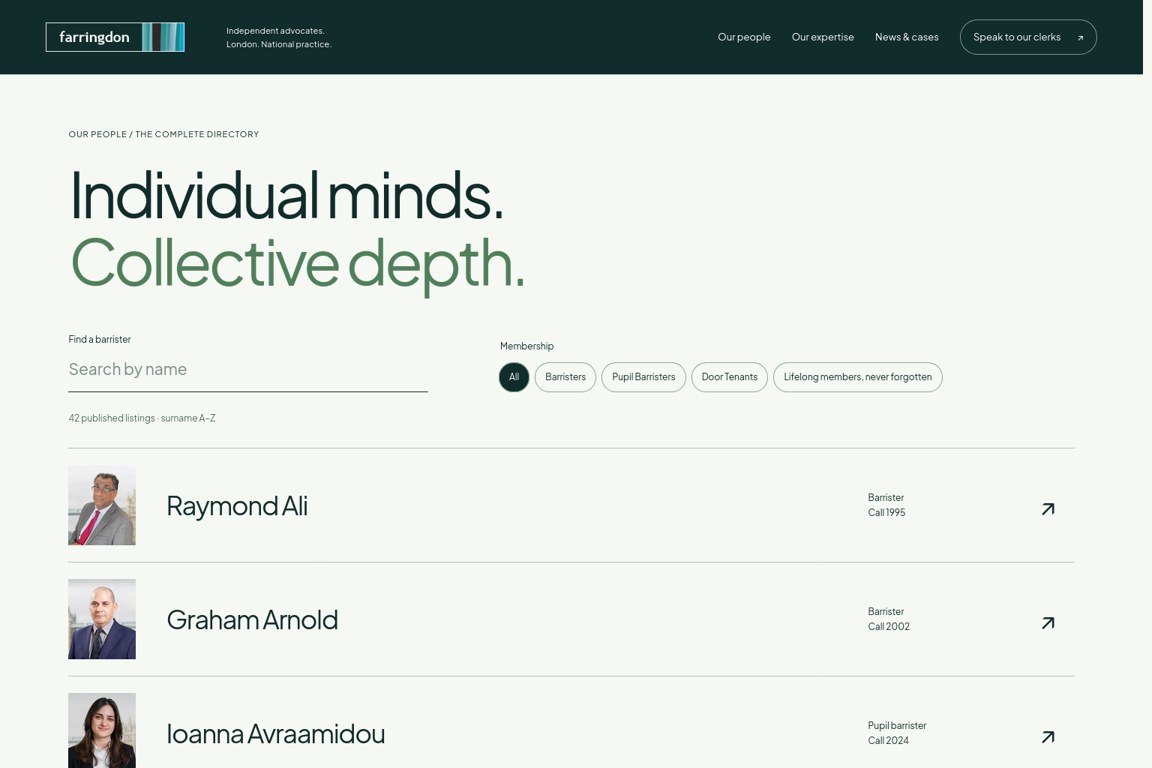
Task: Filter by Pupil Barristers
Action: [x=644, y=377]
